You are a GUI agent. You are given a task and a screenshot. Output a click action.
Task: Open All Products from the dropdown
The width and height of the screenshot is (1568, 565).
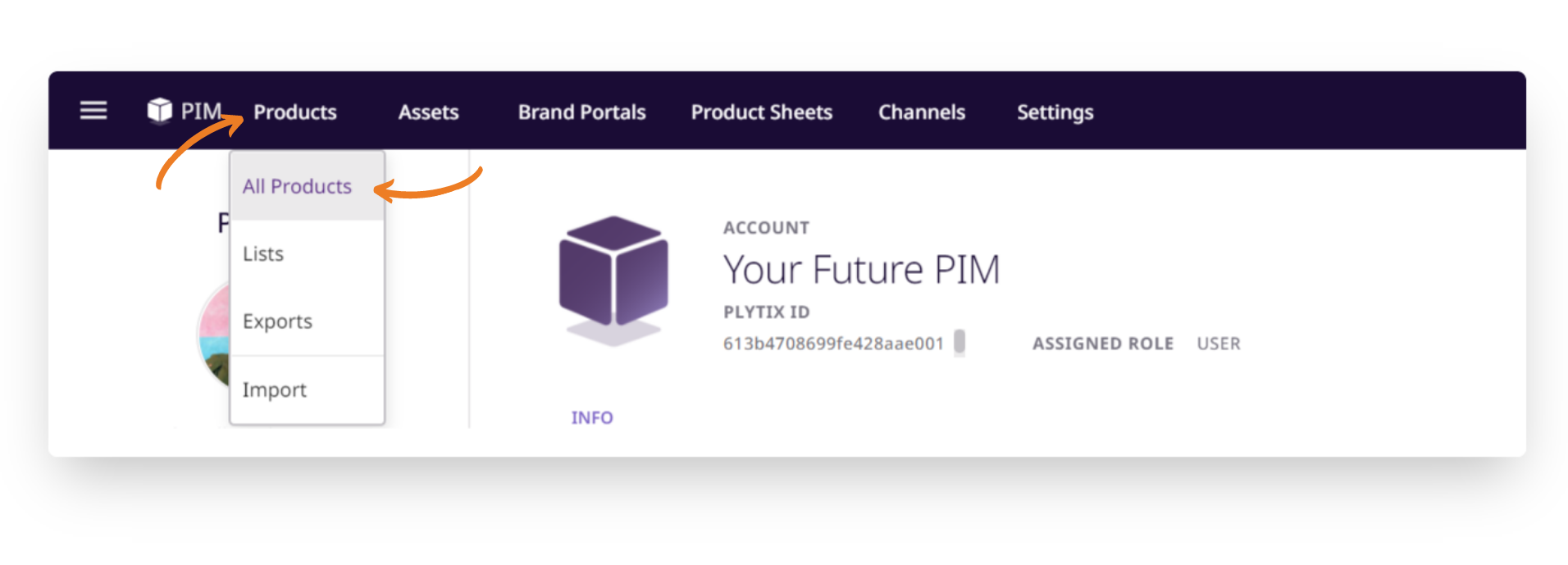click(x=295, y=186)
